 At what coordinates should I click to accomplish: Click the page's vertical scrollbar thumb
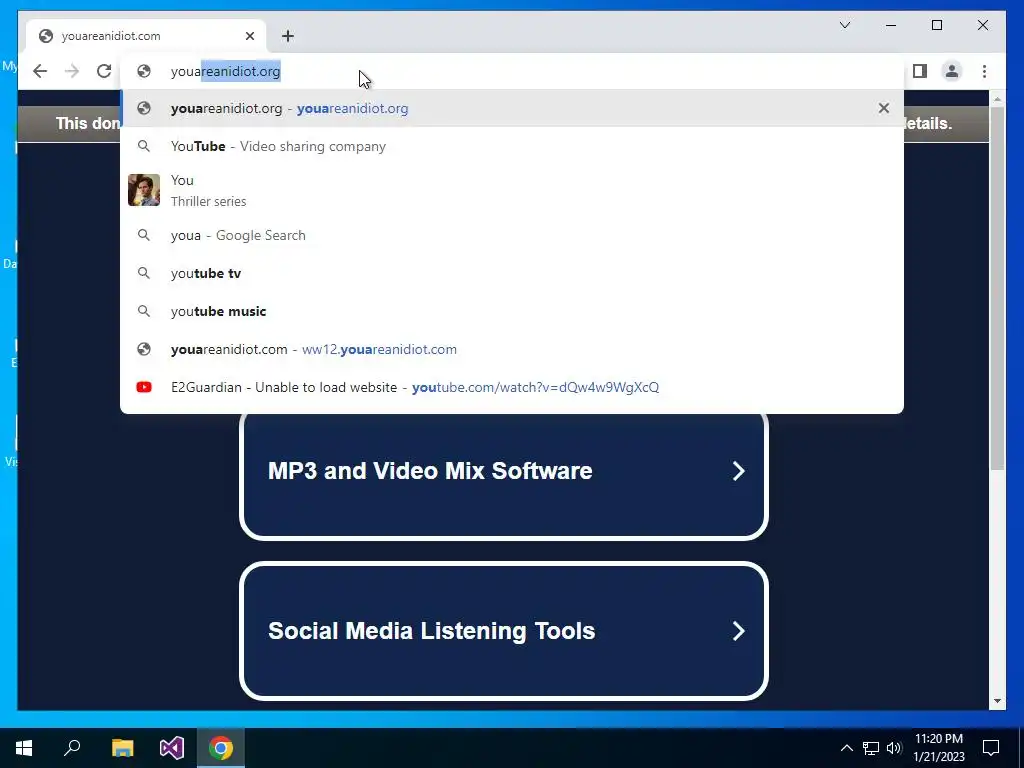pyautogui.click(x=997, y=287)
